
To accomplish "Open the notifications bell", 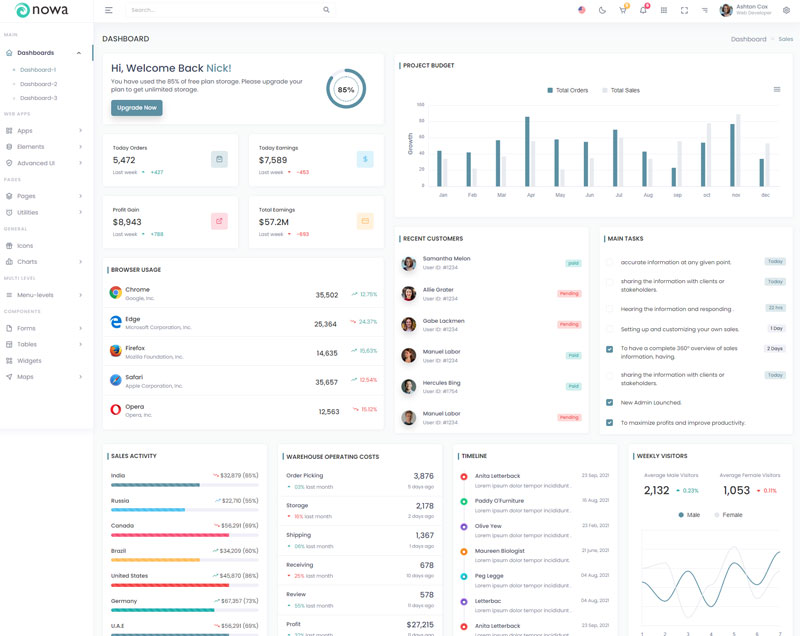I will 643,10.
